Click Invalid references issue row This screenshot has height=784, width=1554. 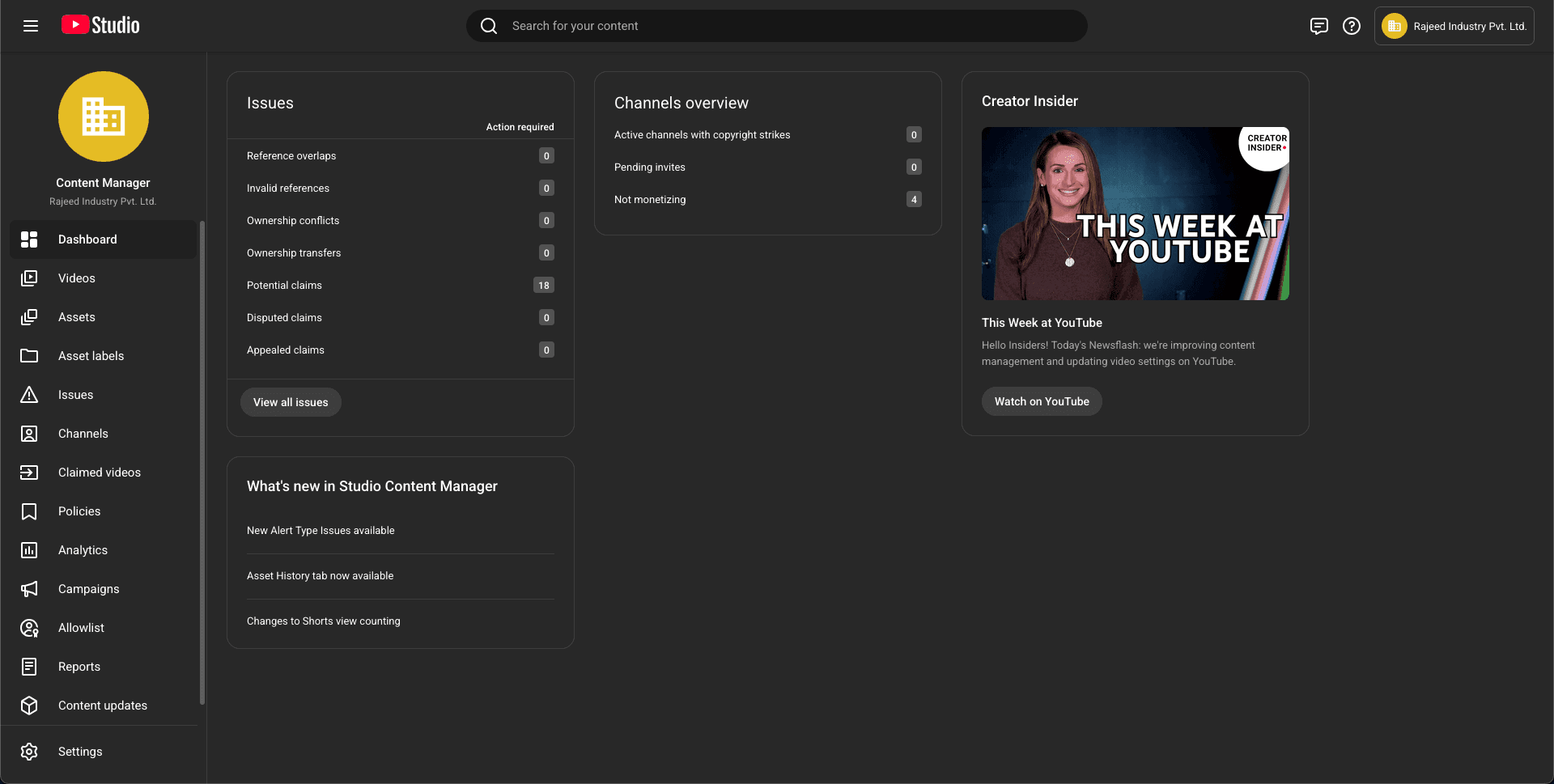click(x=401, y=188)
